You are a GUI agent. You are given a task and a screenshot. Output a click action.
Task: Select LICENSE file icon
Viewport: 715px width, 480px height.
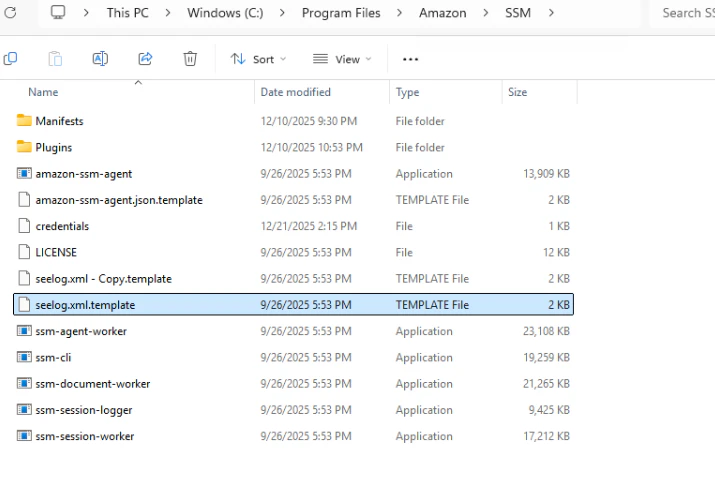click(24, 252)
